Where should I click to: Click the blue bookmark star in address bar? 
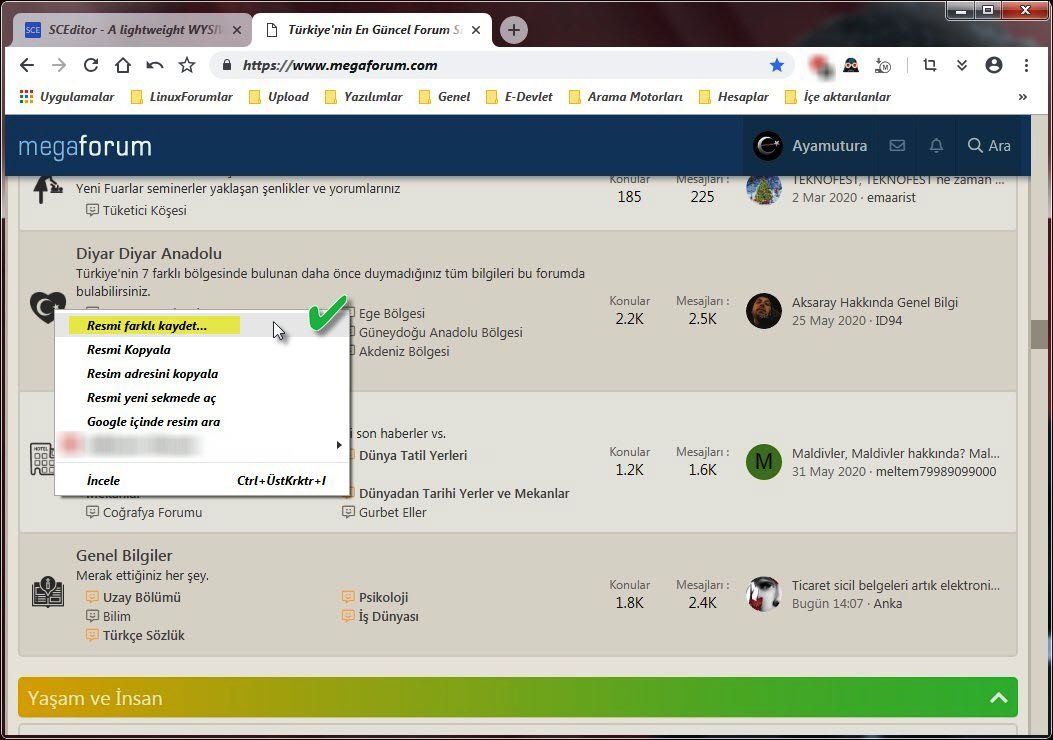point(777,65)
